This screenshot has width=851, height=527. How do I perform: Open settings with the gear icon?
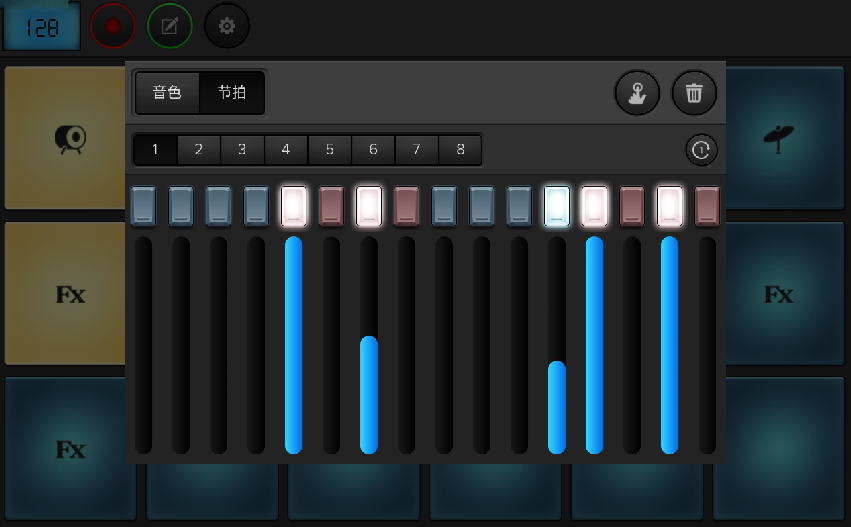[x=227, y=26]
